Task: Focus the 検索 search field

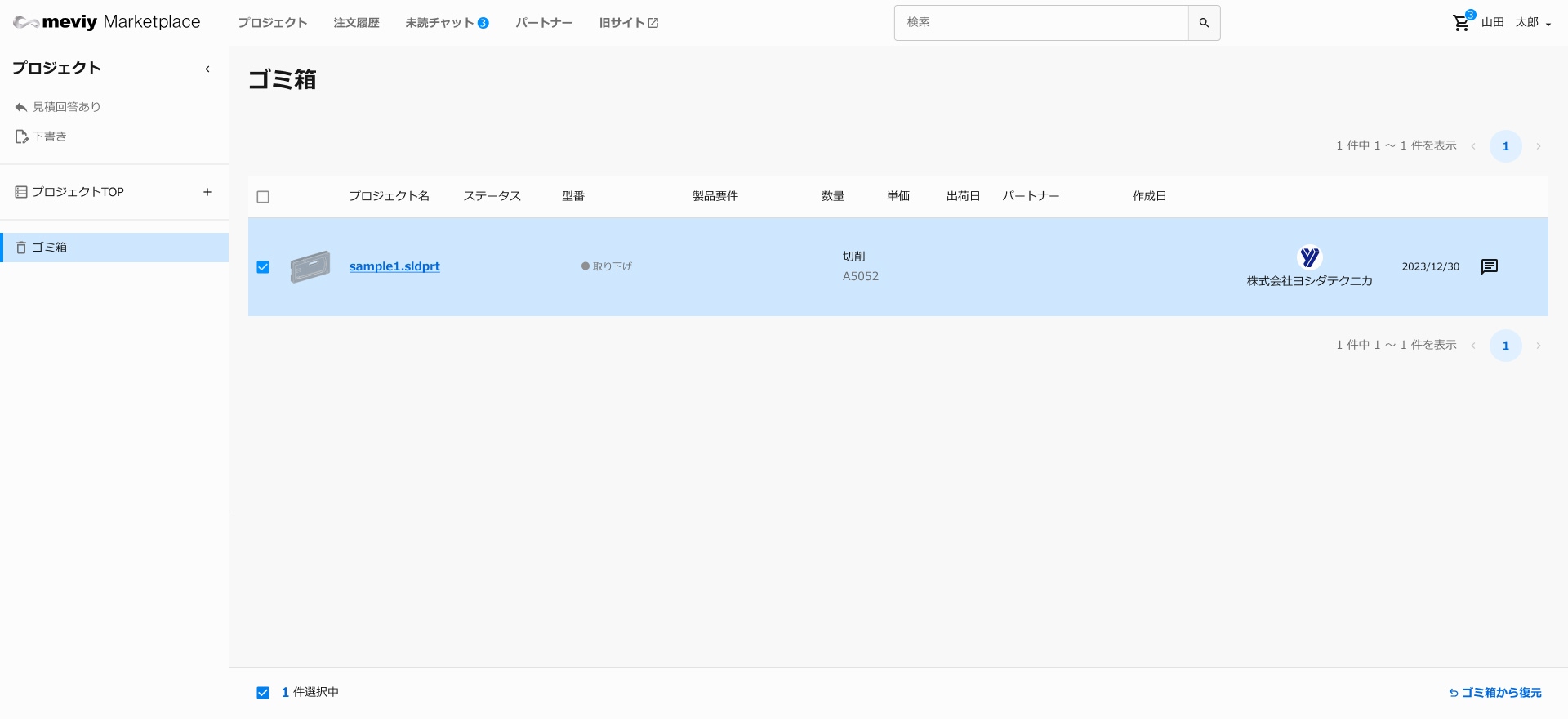Action: click(x=1041, y=23)
